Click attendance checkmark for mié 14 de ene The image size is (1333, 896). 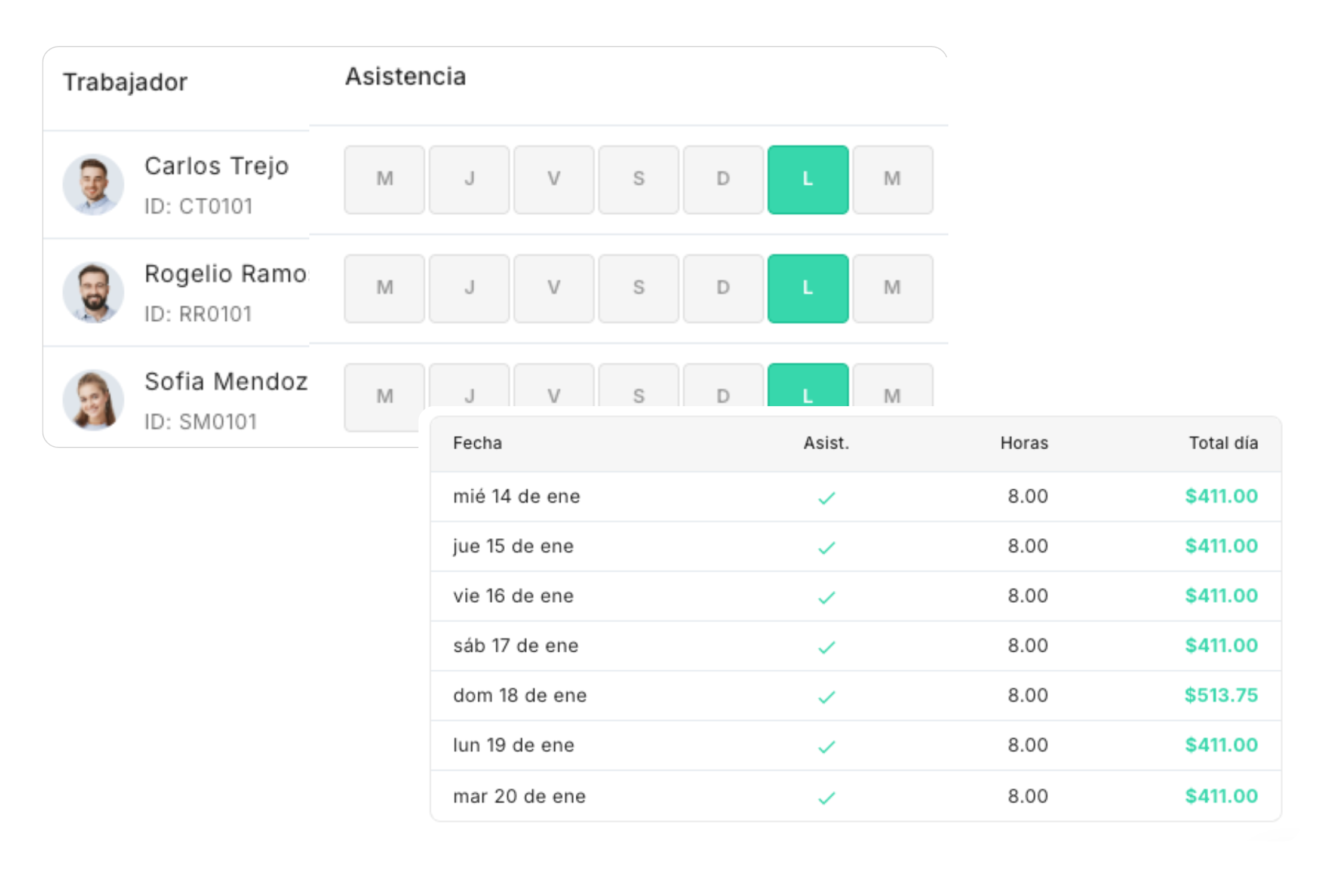click(x=826, y=497)
